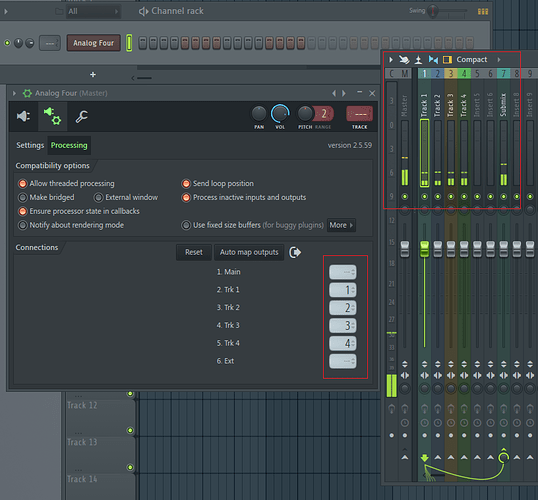The height and width of the screenshot is (500, 538).
Task: Click the output arrow icon beside Auto map outputs
Action: [x=295, y=253]
